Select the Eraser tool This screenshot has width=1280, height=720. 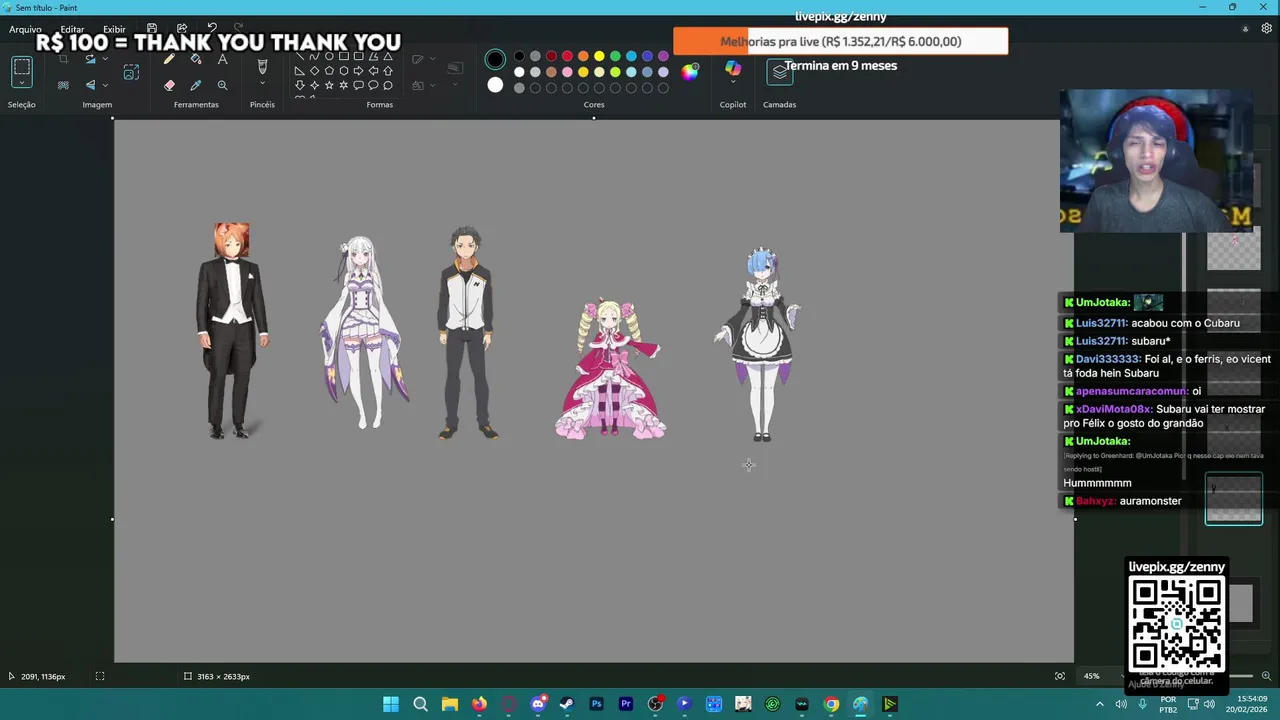click(x=169, y=85)
